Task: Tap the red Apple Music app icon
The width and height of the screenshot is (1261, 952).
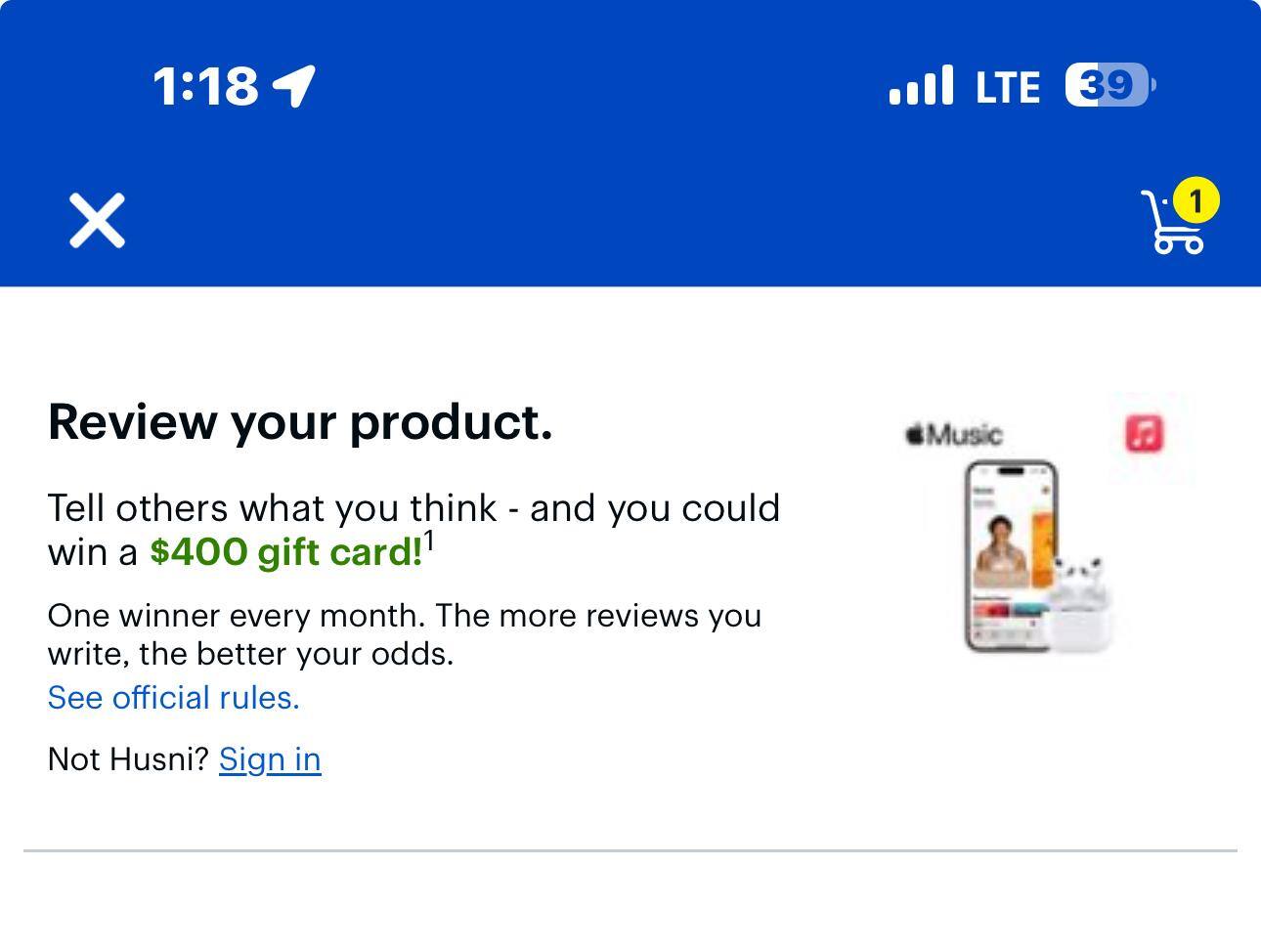Action: pyautogui.click(x=1145, y=433)
